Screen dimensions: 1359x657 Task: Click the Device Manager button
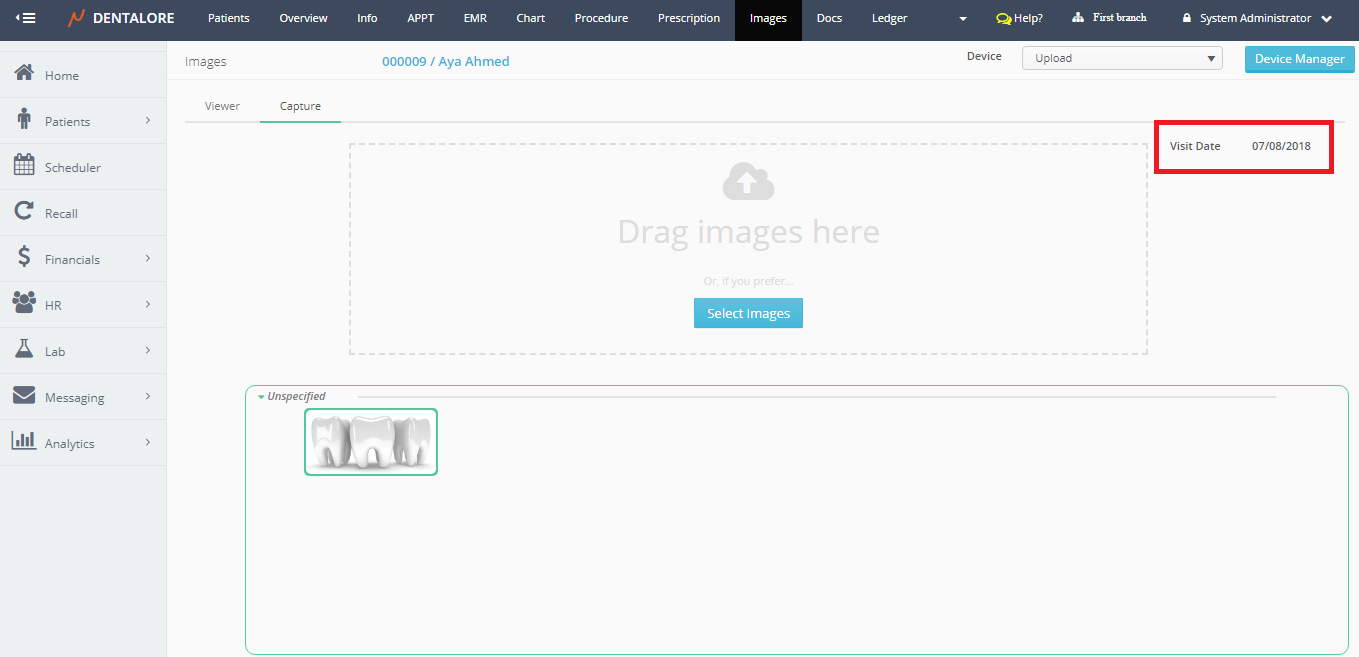tap(1299, 59)
